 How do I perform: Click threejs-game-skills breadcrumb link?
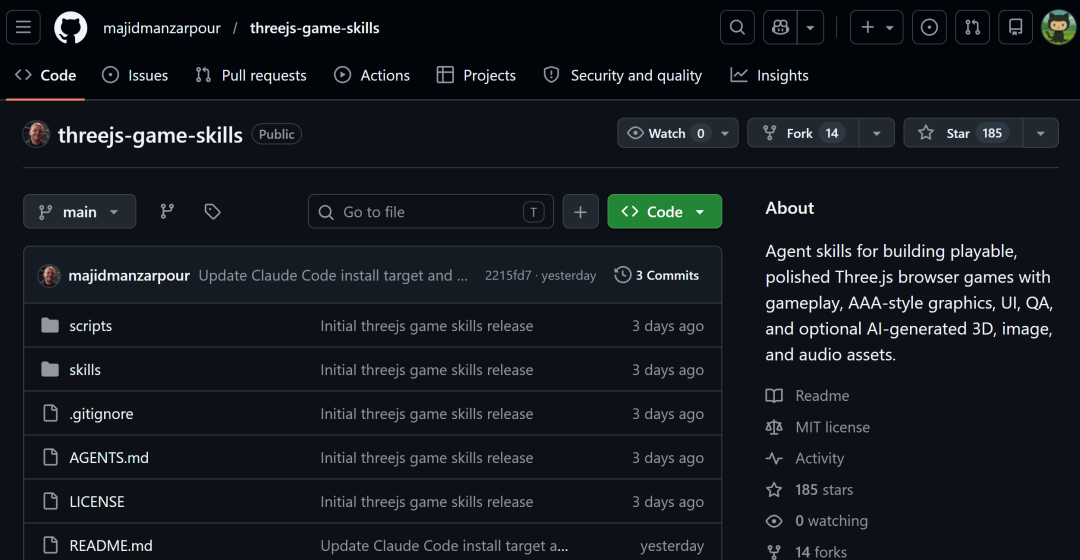click(x=315, y=28)
